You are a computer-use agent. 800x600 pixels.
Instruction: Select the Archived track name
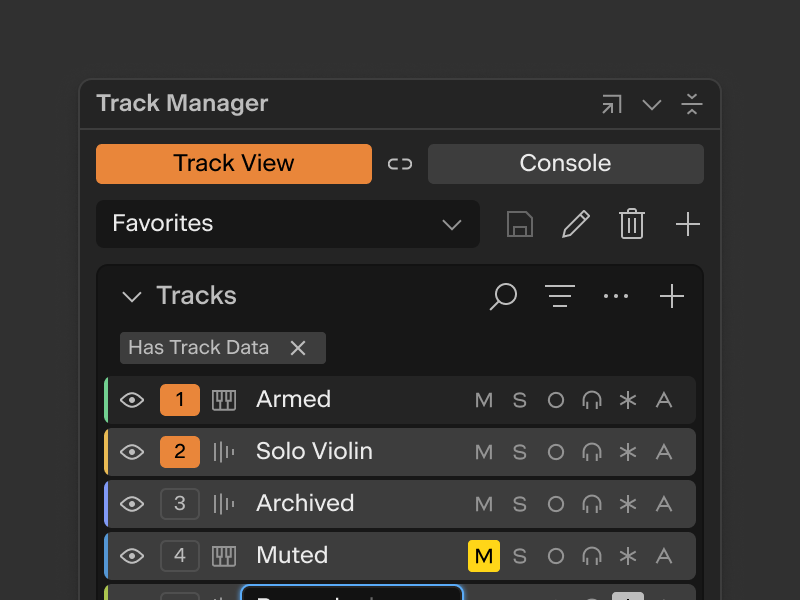[305, 504]
